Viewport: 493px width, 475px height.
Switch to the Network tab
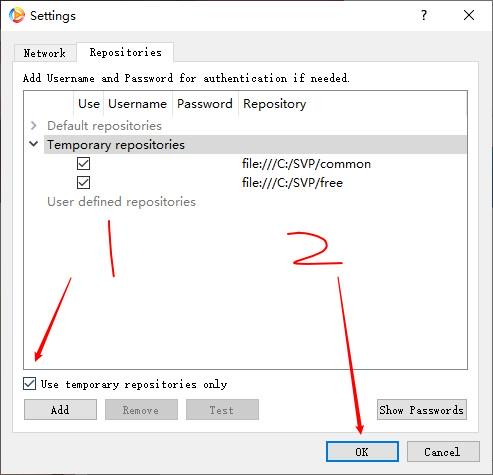45,53
